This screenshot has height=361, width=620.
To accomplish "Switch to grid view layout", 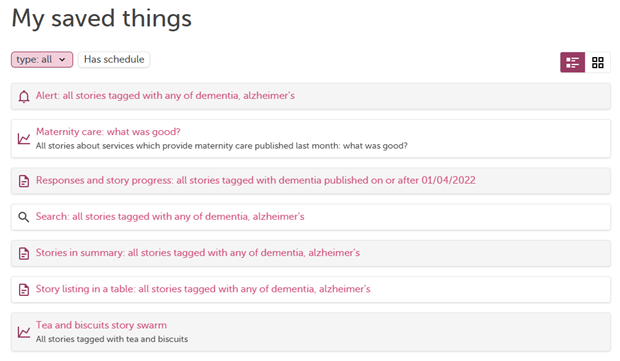I will 597,62.
